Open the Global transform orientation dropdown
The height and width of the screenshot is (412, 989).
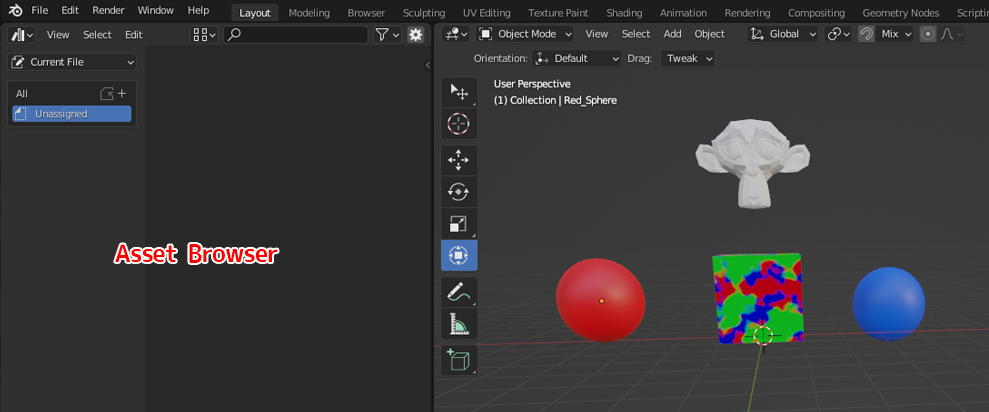coord(784,34)
